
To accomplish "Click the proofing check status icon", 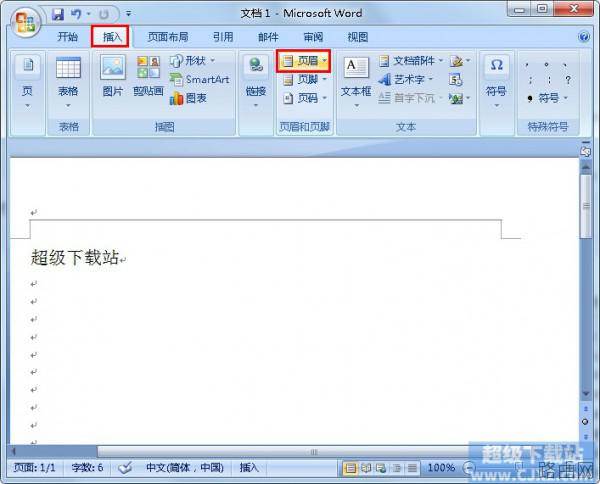I will pyautogui.click(x=125, y=468).
